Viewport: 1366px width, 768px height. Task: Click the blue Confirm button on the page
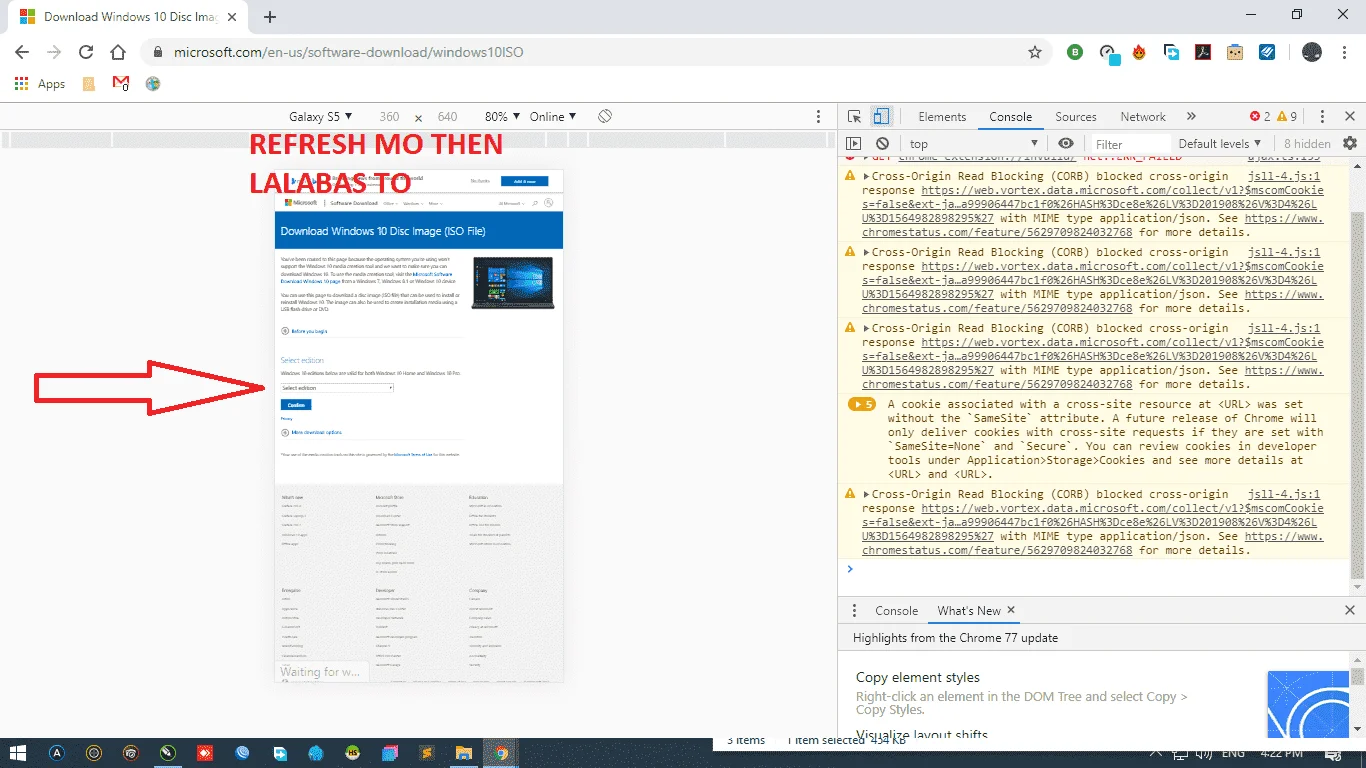coord(296,405)
